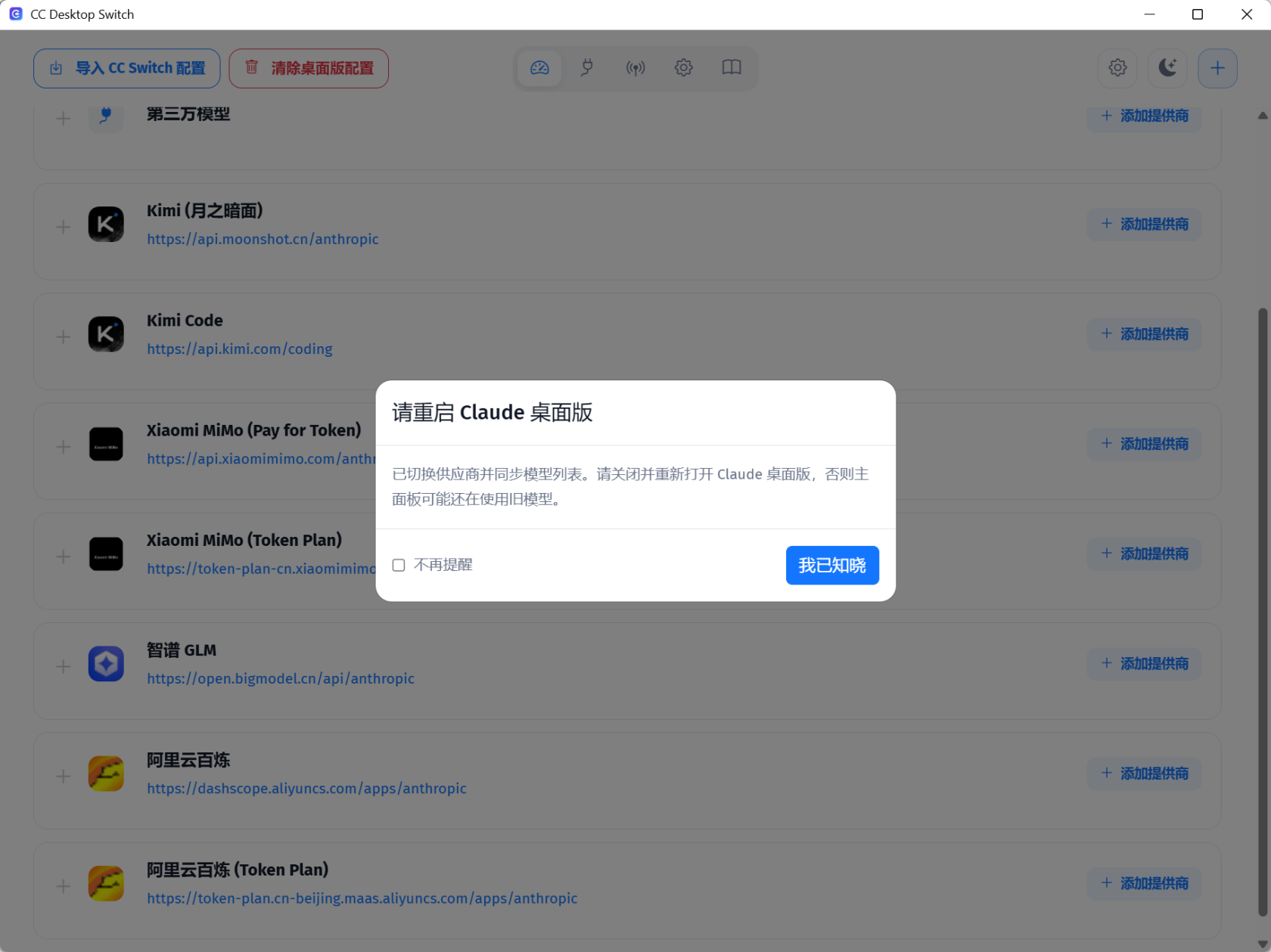Expand Xiaomi MiMo (Pay for Token) row
Viewport: 1271px width, 952px height.
point(64,446)
